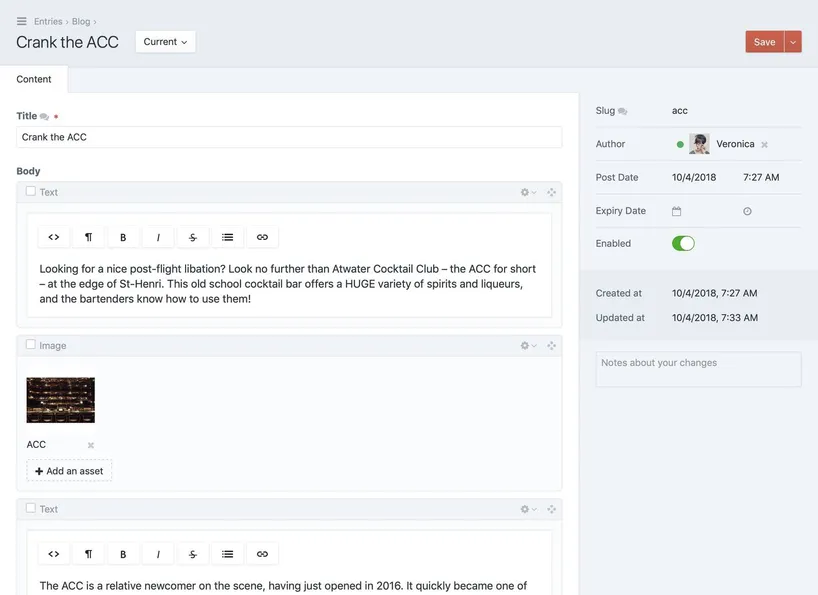Remove the ACC asset with the x
Screen dimensions: 818x595
(91, 445)
